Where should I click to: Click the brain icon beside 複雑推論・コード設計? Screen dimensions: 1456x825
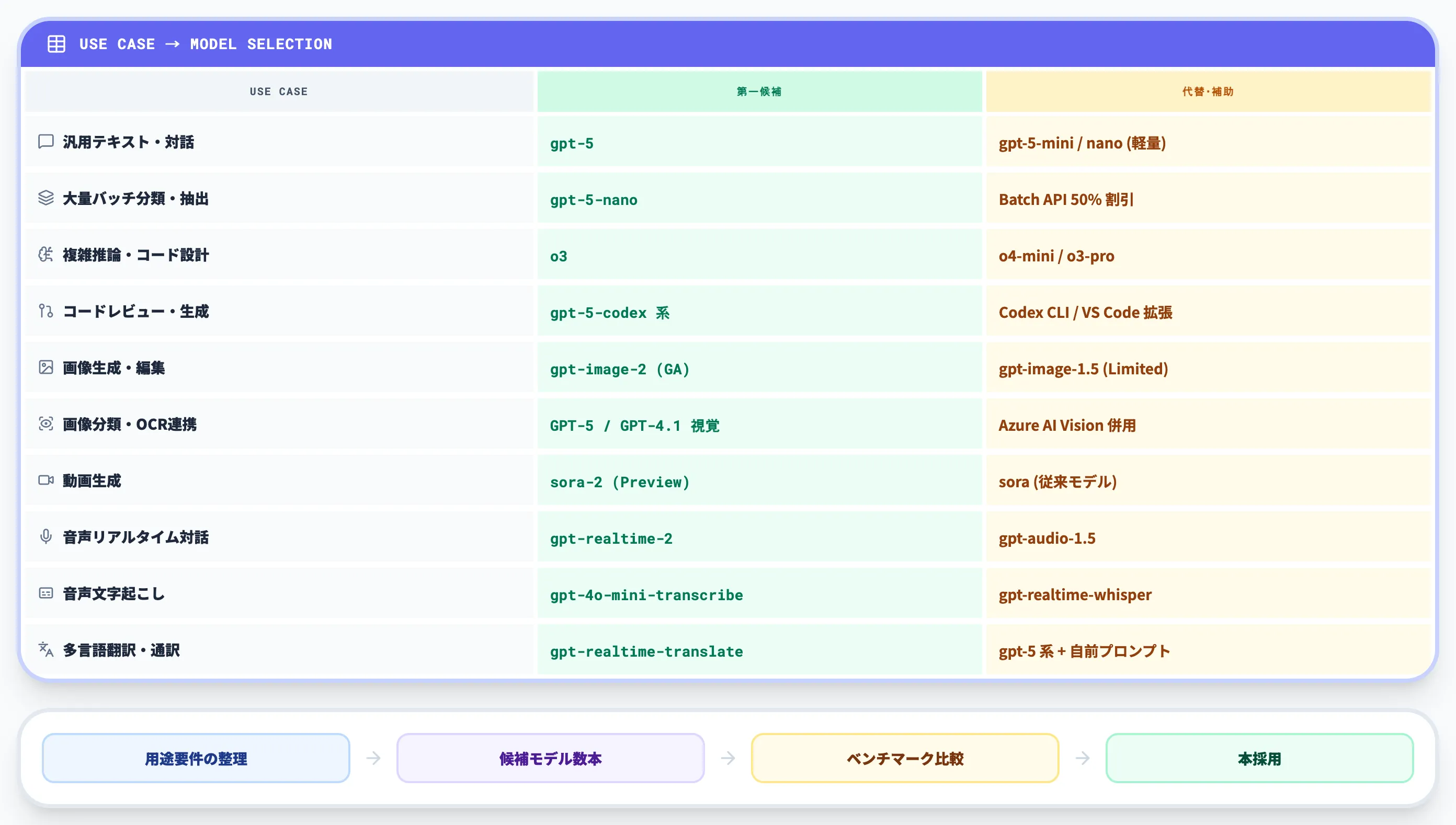[46, 255]
